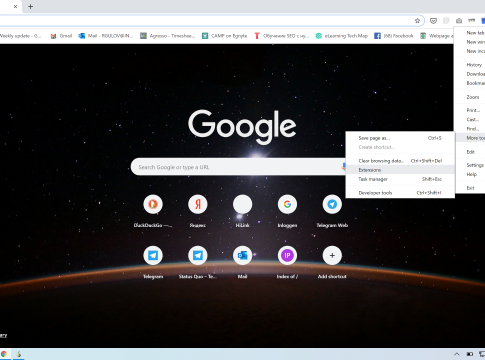The height and width of the screenshot is (360, 485).
Task: Open the Mail Outlook bookmark
Action: tap(106, 36)
